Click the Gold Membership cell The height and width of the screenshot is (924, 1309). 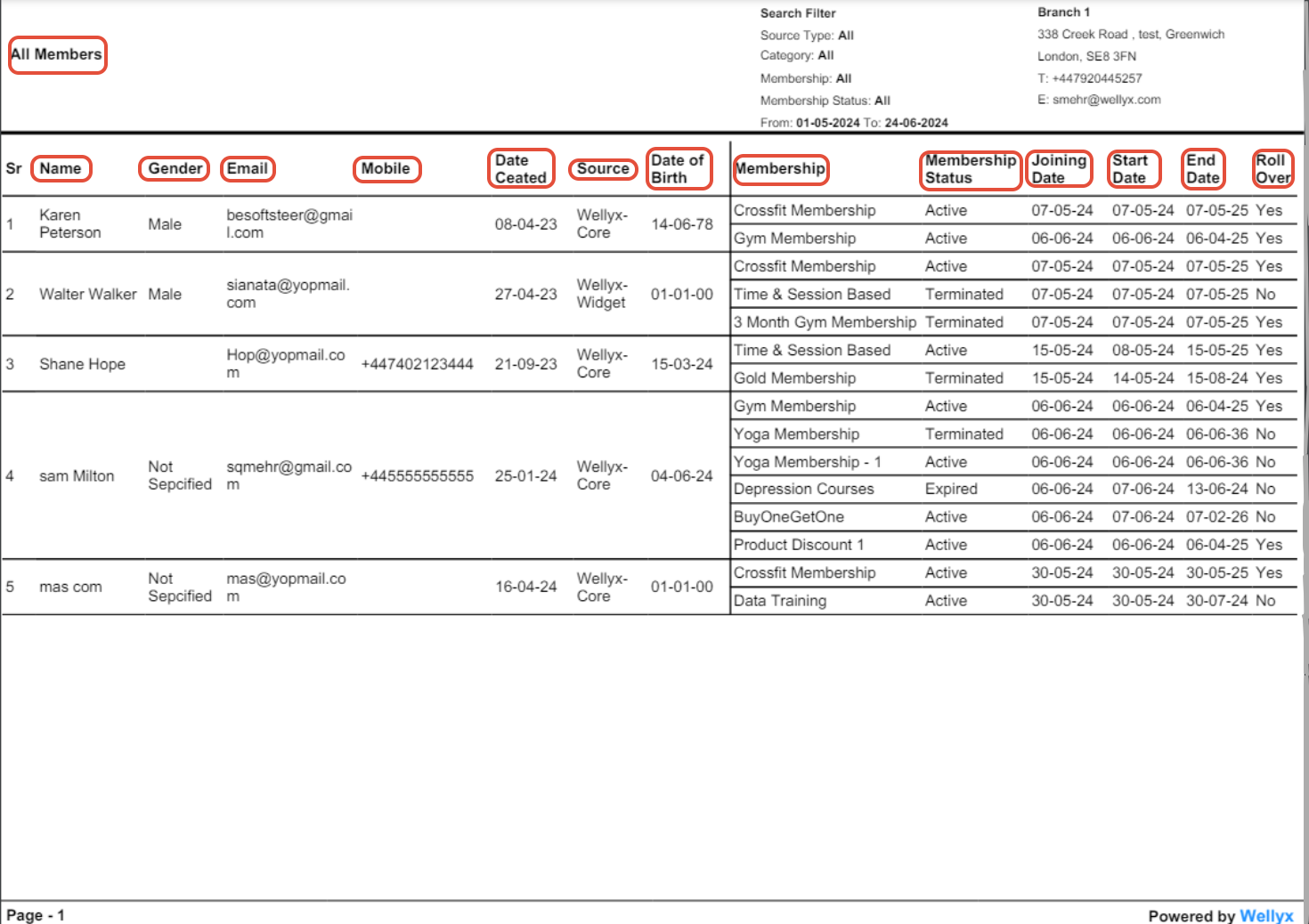(794, 378)
